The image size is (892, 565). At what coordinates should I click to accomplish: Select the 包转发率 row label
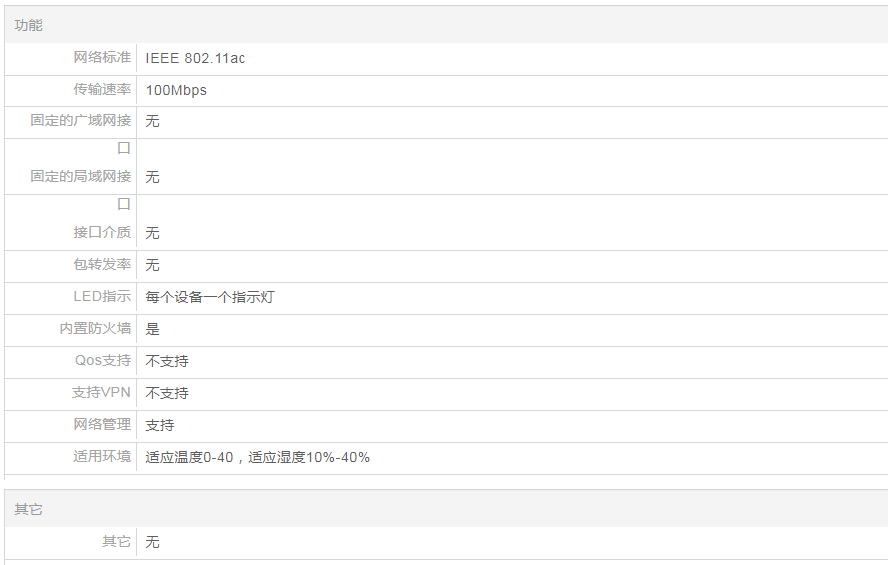(x=102, y=265)
